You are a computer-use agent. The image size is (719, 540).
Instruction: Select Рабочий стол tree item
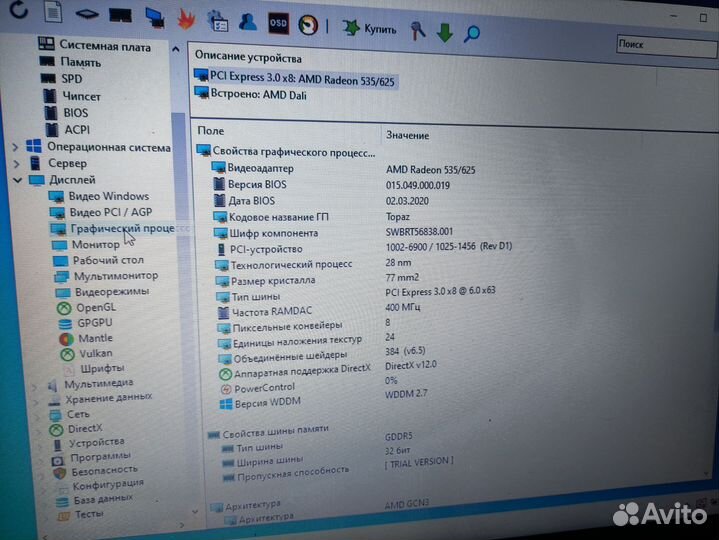99,260
